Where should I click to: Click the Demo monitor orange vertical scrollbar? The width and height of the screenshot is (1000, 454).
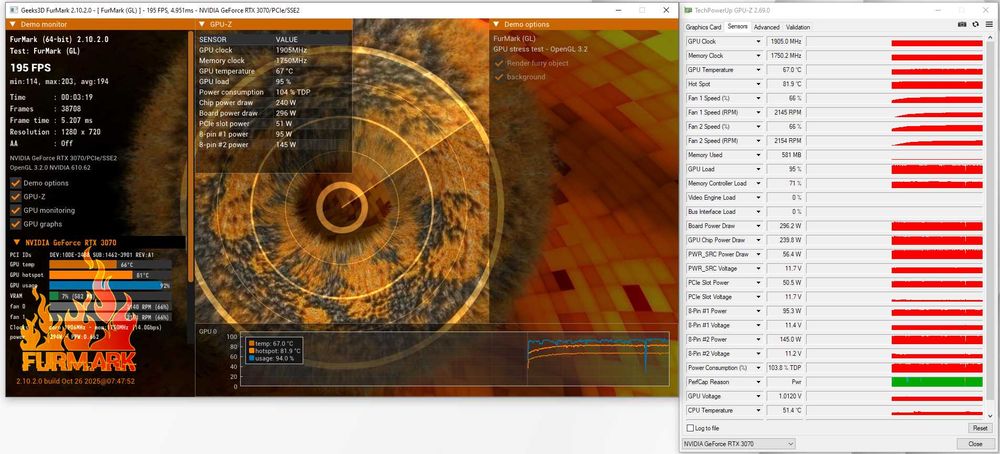[x=190, y=156]
